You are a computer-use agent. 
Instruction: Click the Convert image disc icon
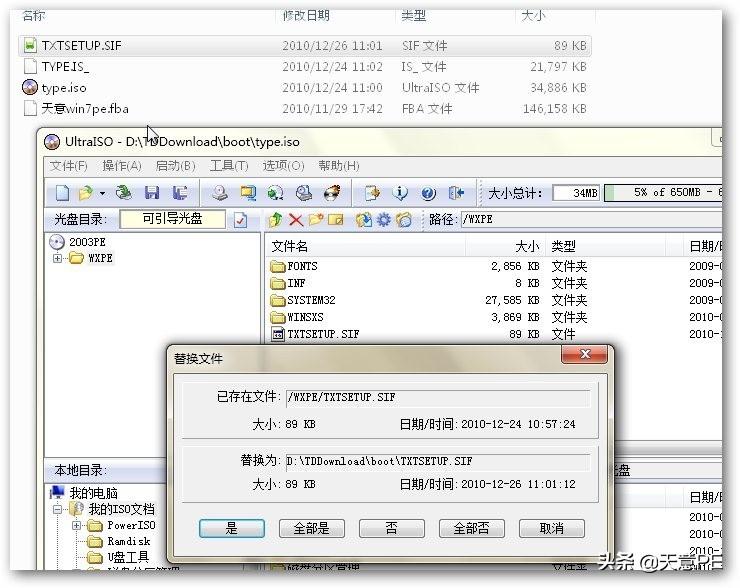click(276, 193)
